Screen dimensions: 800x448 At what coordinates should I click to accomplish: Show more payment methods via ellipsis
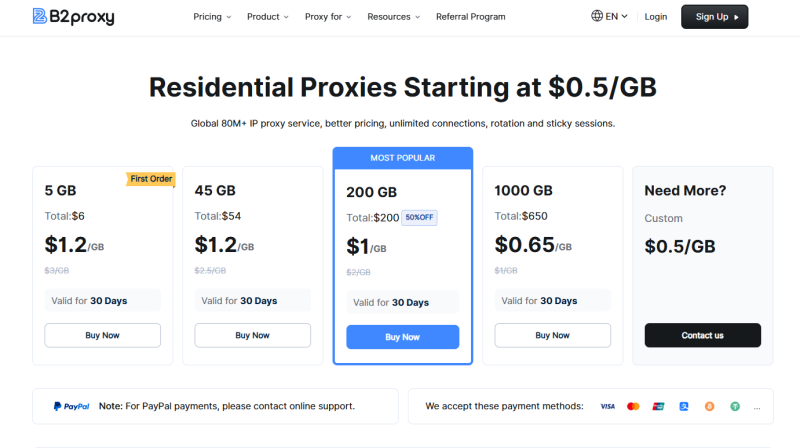tap(757, 407)
